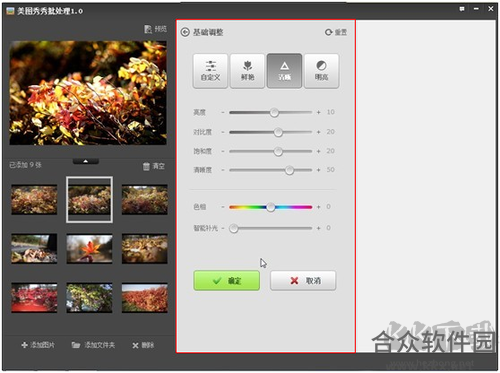Click the 已添加 9 张 count label
The image size is (500, 373).
(x=25, y=165)
